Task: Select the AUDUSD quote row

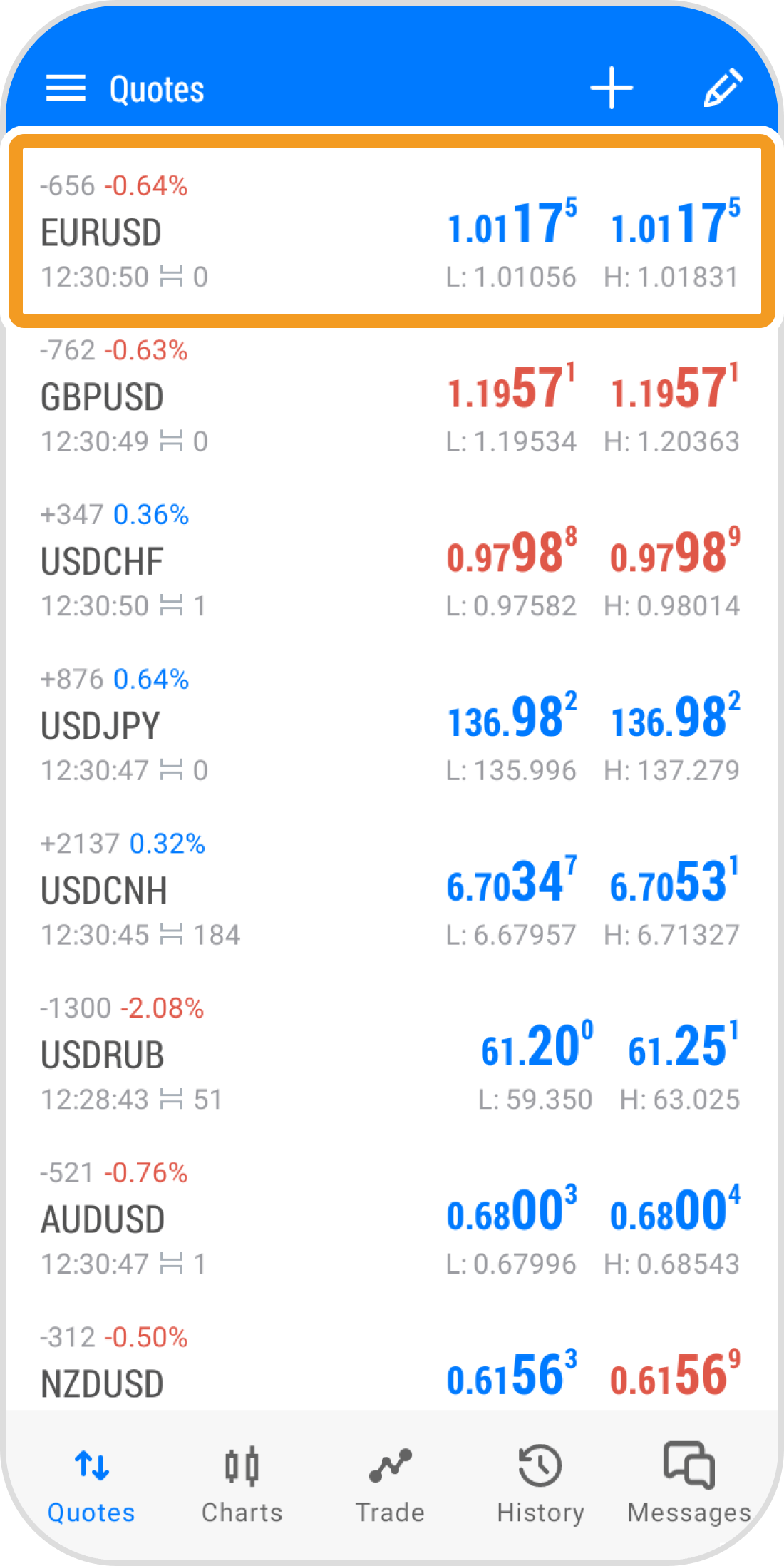Action: pos(391,1219)
